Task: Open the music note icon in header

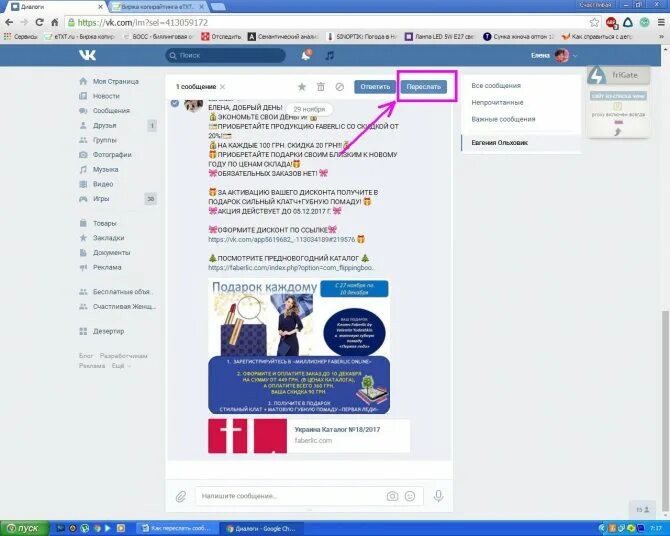Action: pyautogui.click(x=329, y=56)
